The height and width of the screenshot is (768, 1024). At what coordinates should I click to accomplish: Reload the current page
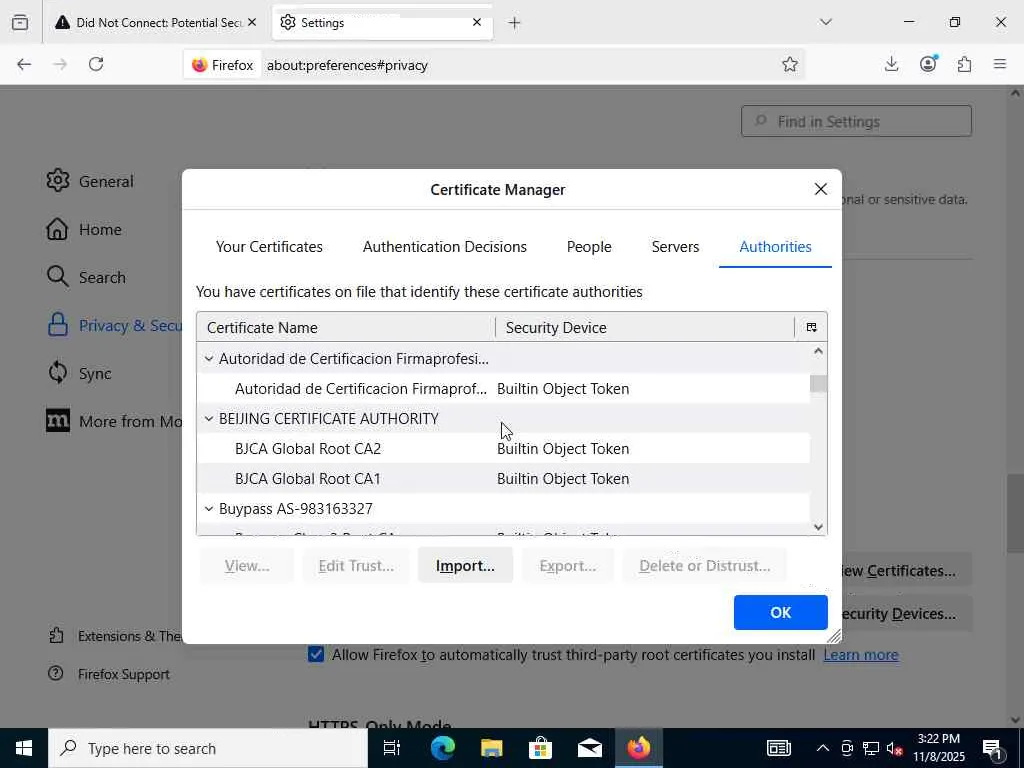[96, 64]
